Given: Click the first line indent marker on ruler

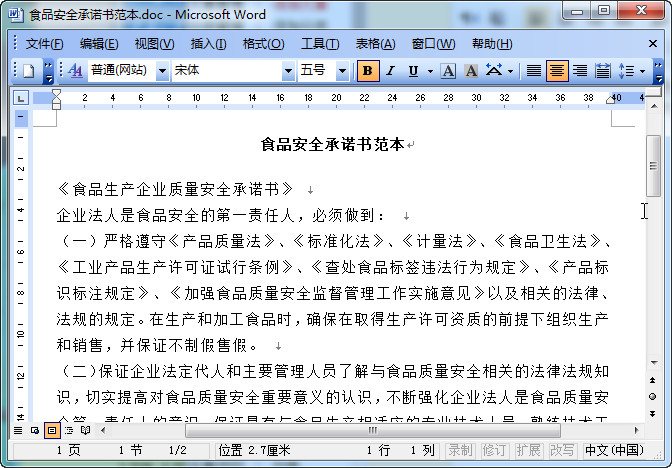Looking at the screenshot, I should [56, 93].
